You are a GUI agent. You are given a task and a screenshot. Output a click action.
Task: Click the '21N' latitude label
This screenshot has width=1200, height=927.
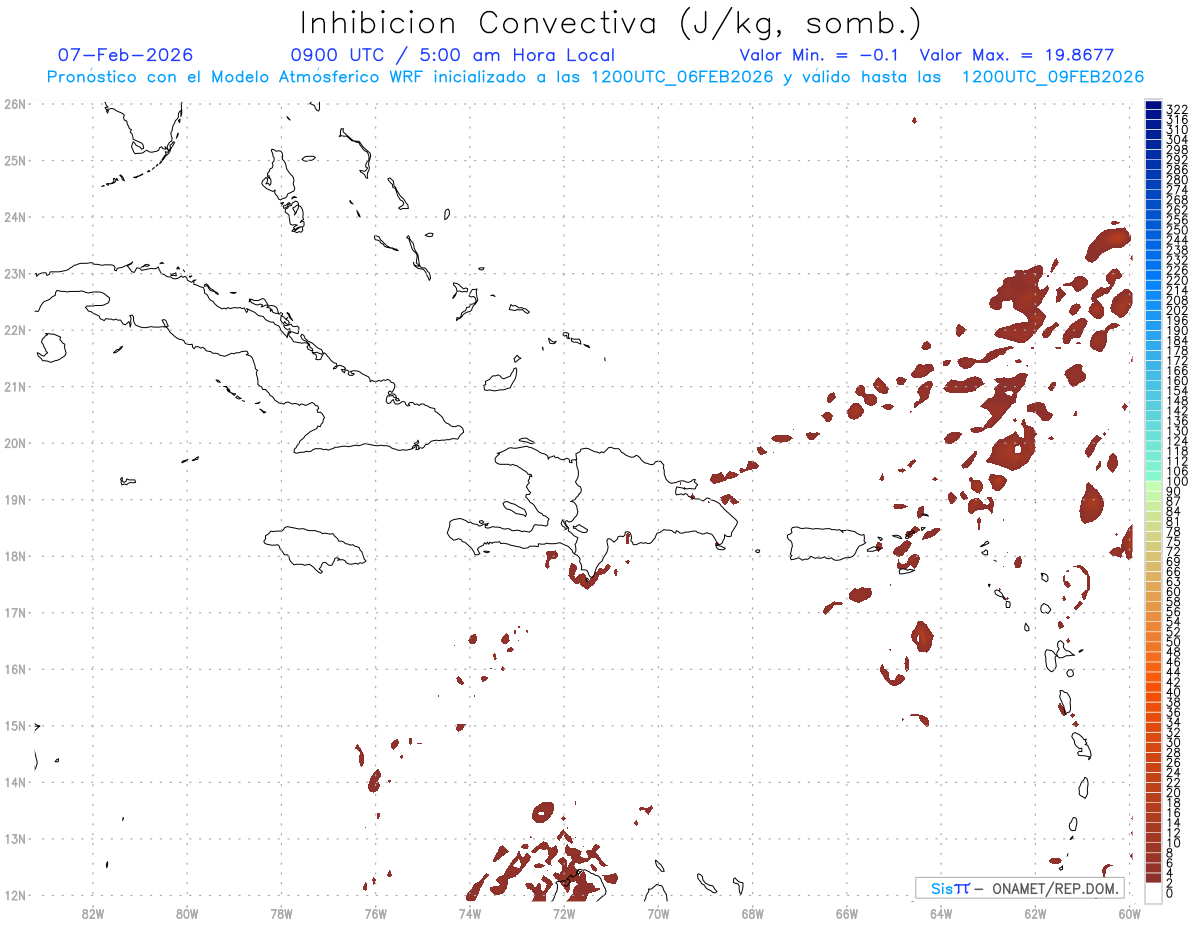coord(14,386)
